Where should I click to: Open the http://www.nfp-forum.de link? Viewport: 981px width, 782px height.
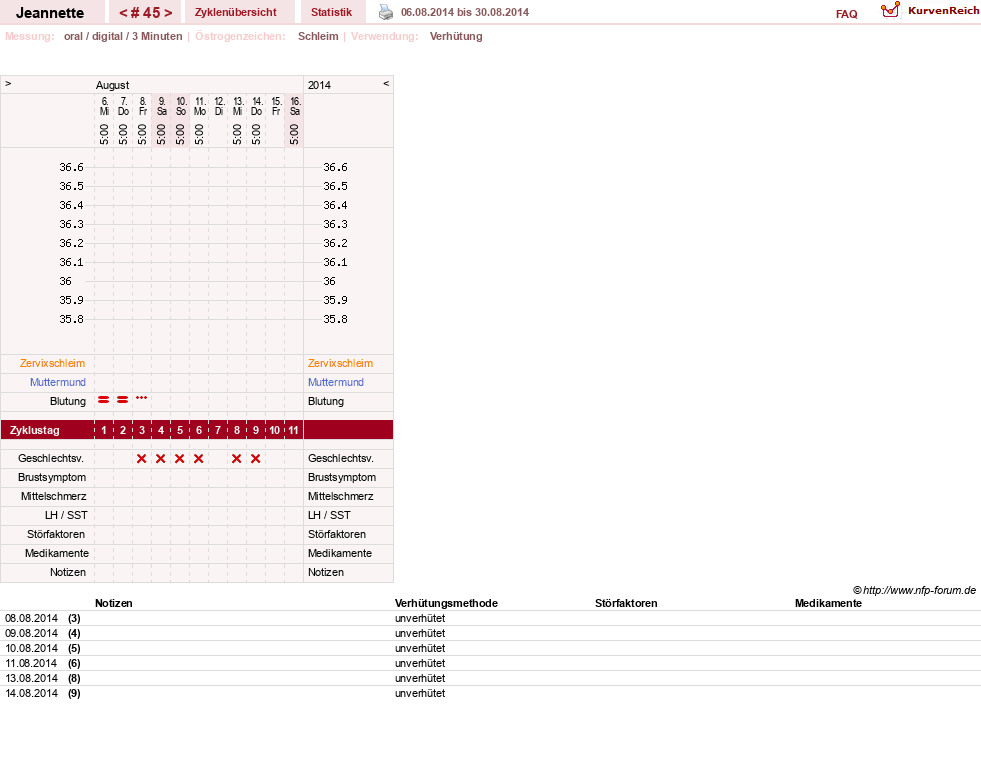920,590
